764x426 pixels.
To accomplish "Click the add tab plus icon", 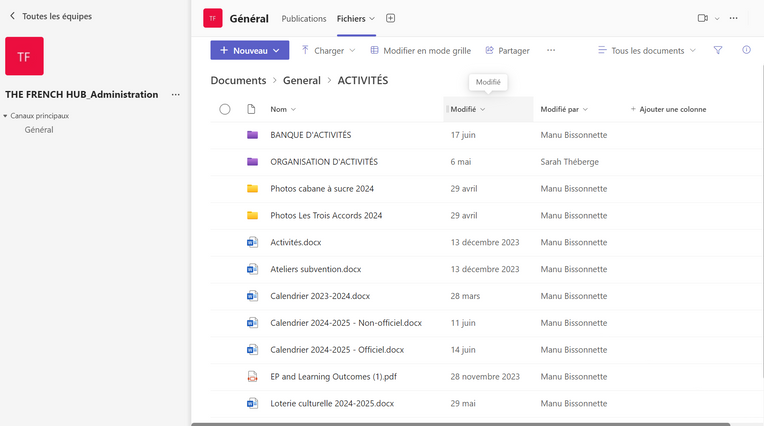I will click(x=391, y=18).
